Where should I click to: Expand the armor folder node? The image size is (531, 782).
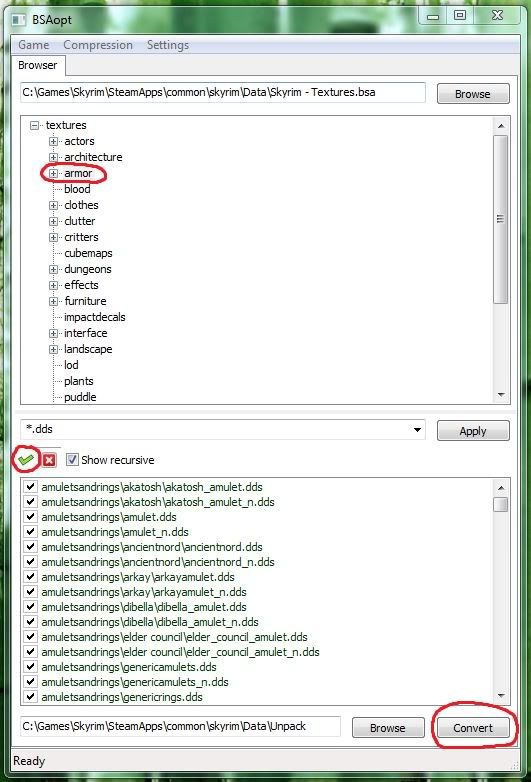(53, 173)
